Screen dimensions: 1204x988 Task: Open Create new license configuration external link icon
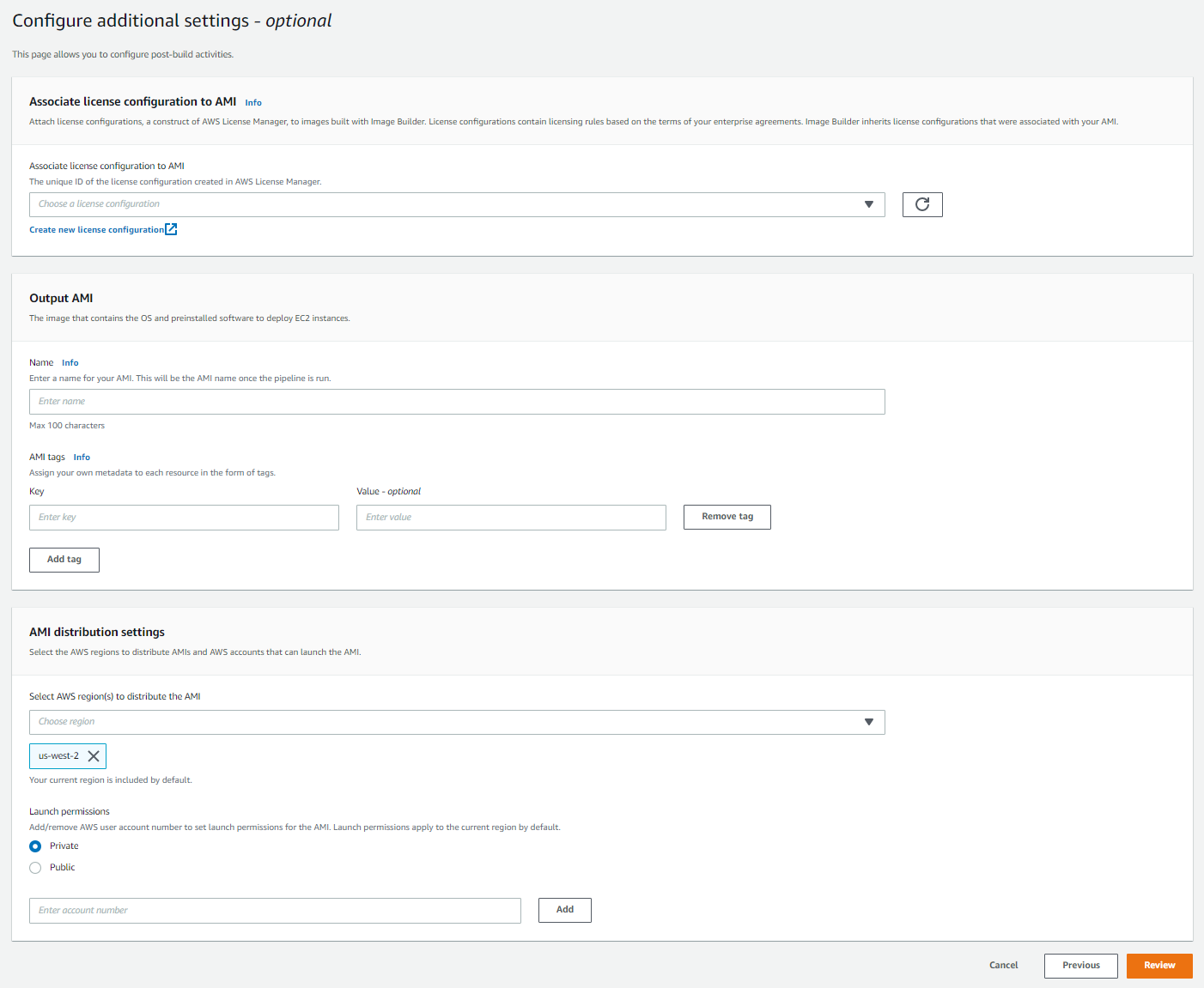(x=171, y=228)
